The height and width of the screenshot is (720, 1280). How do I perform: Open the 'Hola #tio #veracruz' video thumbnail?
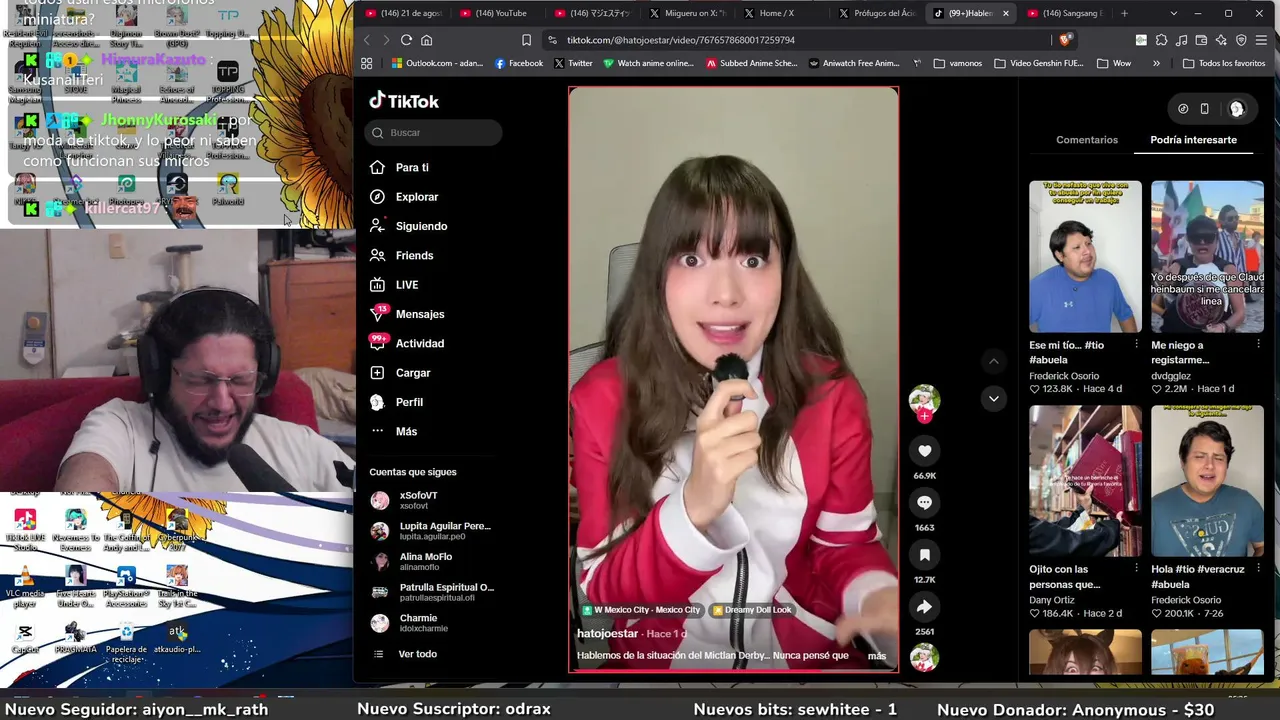coord(1207,481)
